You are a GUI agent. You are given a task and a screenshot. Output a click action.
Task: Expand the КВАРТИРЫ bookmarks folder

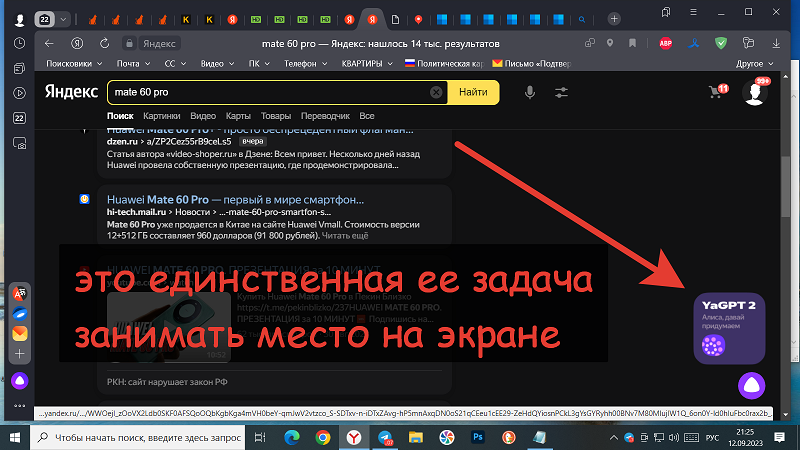367,64
